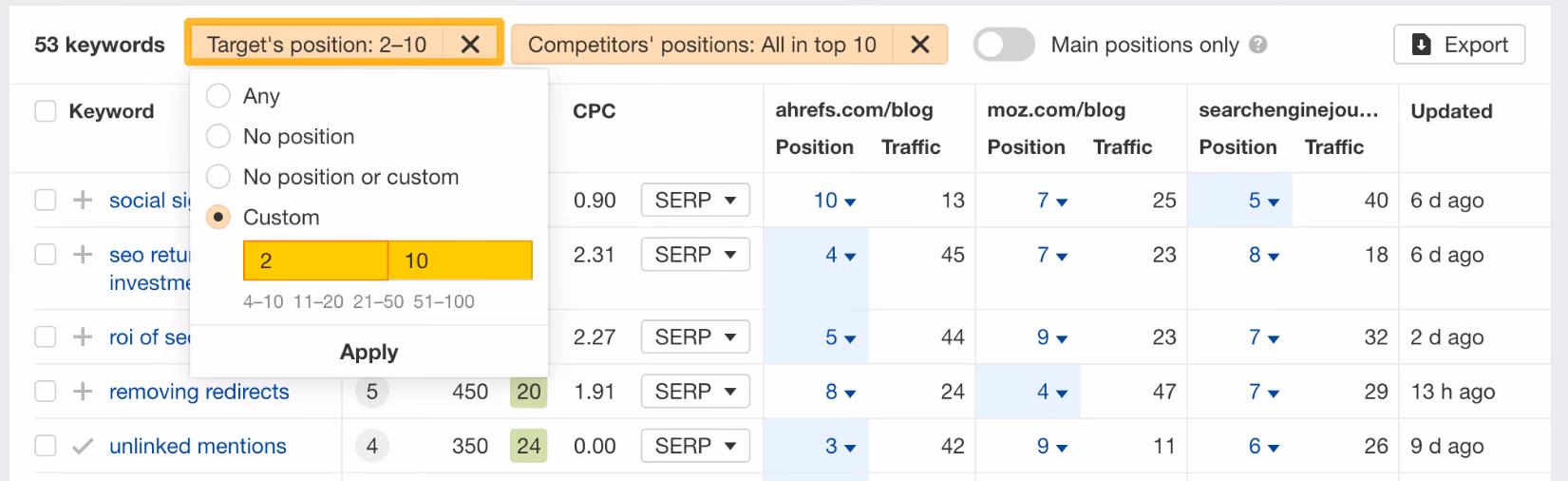
Task: Toggle the Main positions only switch
Action: point(1004,45)
